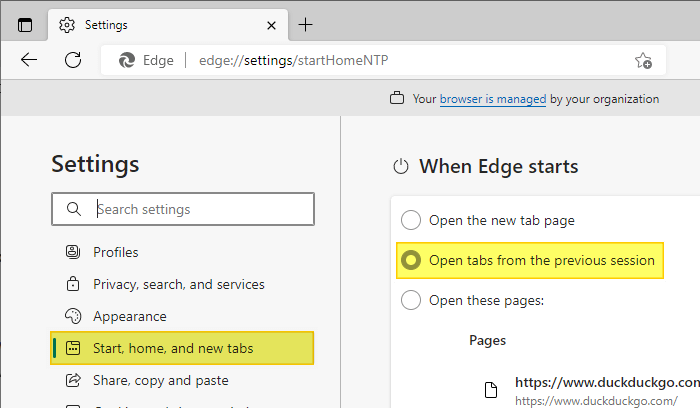
Task: Click the Edge logo in address bar
Action: coord(127,60)
